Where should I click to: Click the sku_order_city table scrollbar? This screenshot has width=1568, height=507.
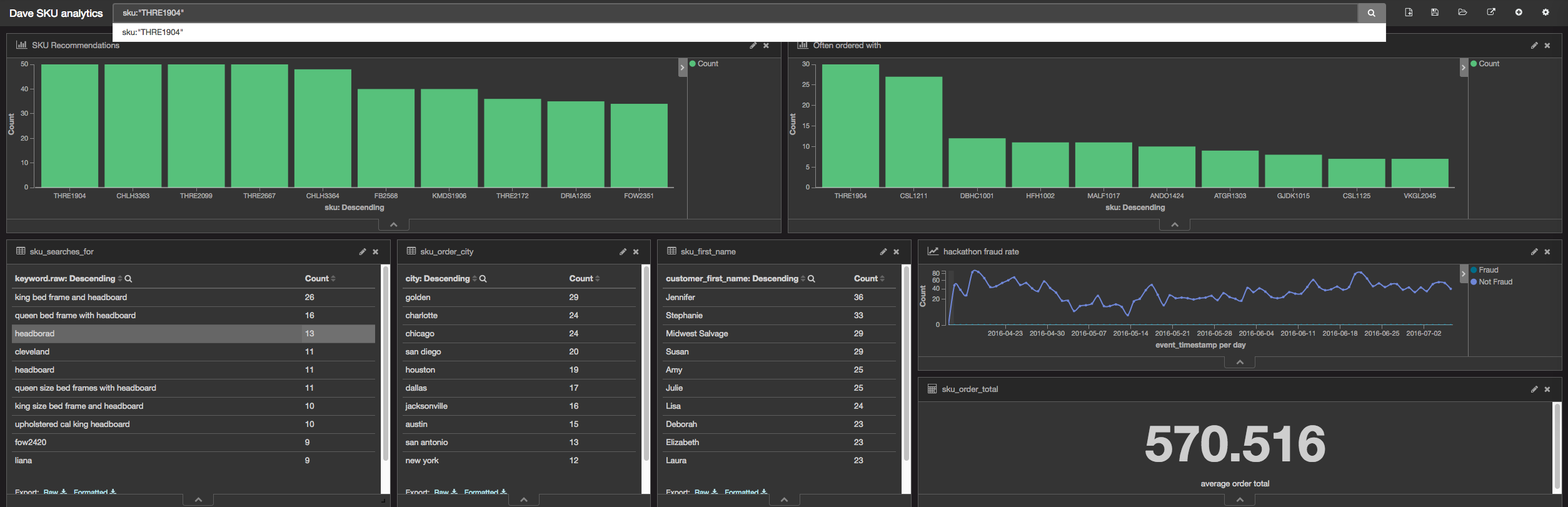click(646, 364)
